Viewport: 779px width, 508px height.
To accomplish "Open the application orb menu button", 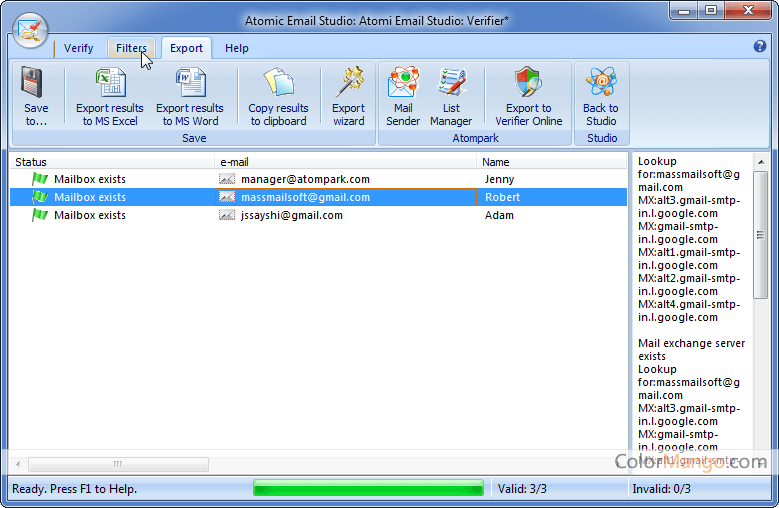I will [x=31, y=30].
